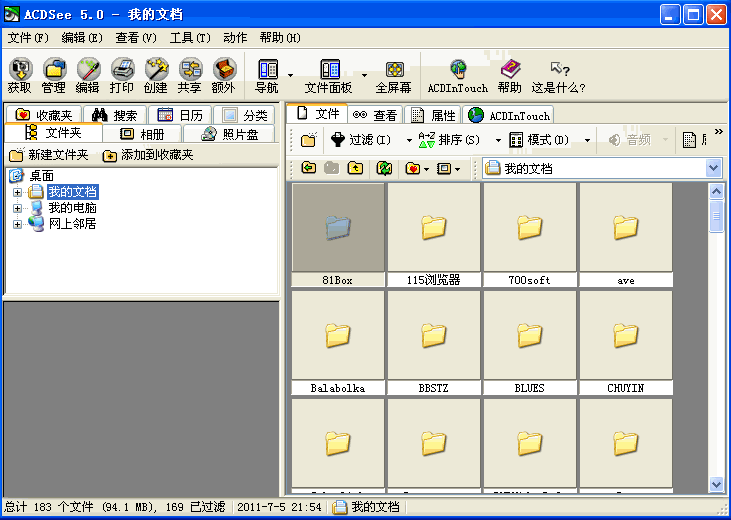Switch to the ACDInTouch tab
The width and height of the screenshot is (731, 520).
(x=509, y=115)
